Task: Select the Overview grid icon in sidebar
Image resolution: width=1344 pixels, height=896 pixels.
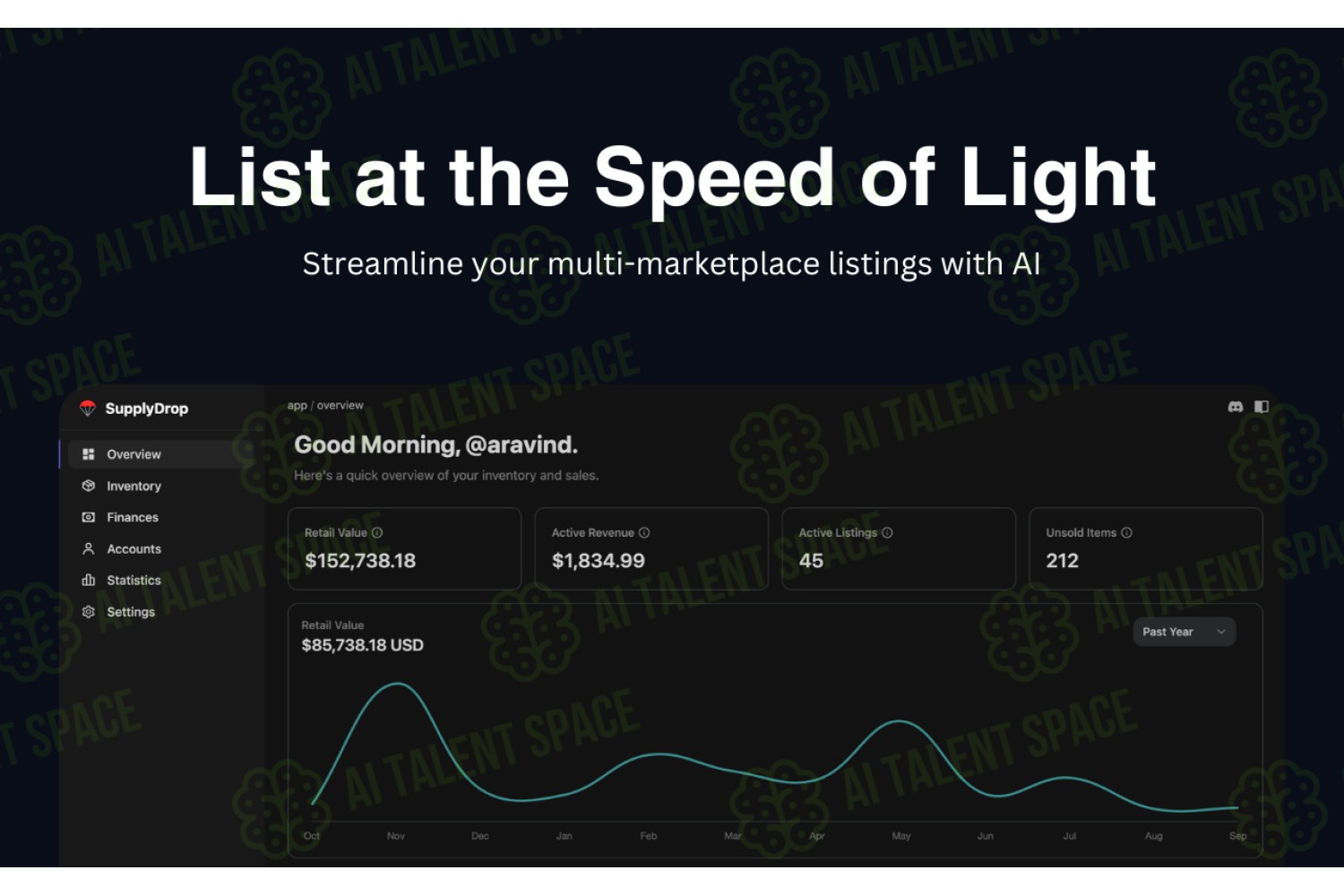Action: coord(88,454)
